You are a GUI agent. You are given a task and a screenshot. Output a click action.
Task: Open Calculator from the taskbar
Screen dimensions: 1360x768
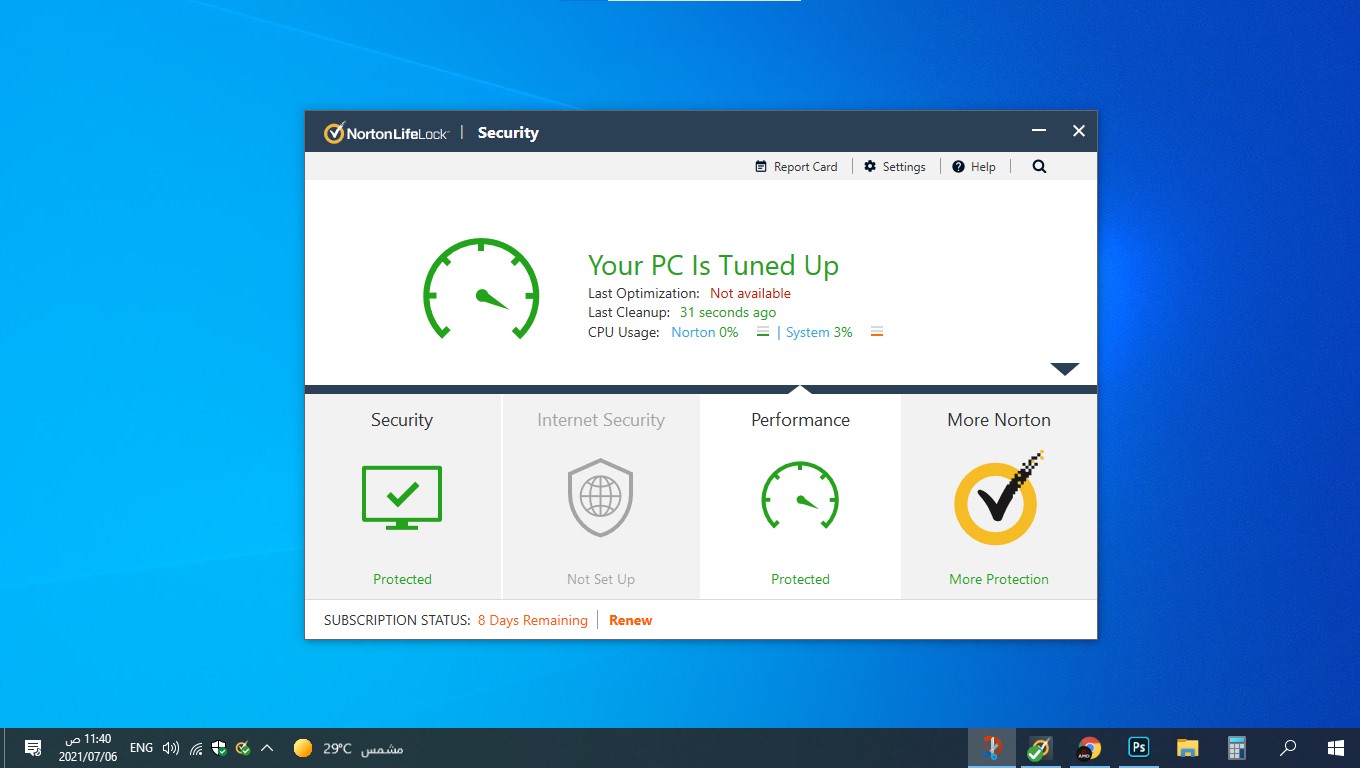coord(1237,748)
